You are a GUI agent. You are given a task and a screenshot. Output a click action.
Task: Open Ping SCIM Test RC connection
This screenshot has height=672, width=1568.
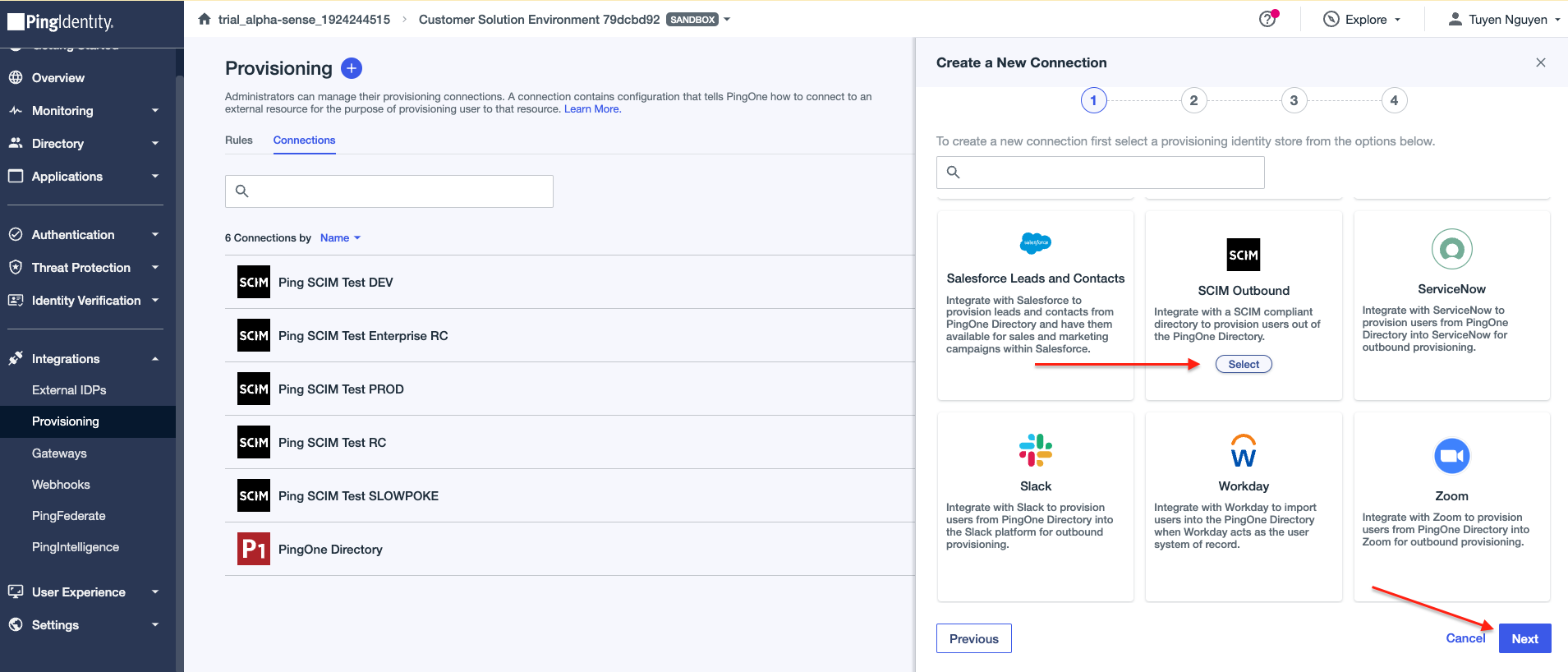click(x=570, y=442)
